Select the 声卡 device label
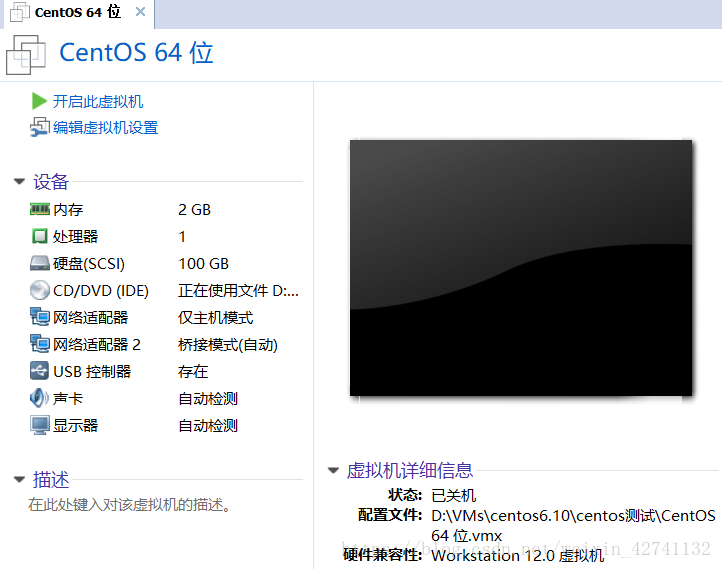 [x=68, y=398]
